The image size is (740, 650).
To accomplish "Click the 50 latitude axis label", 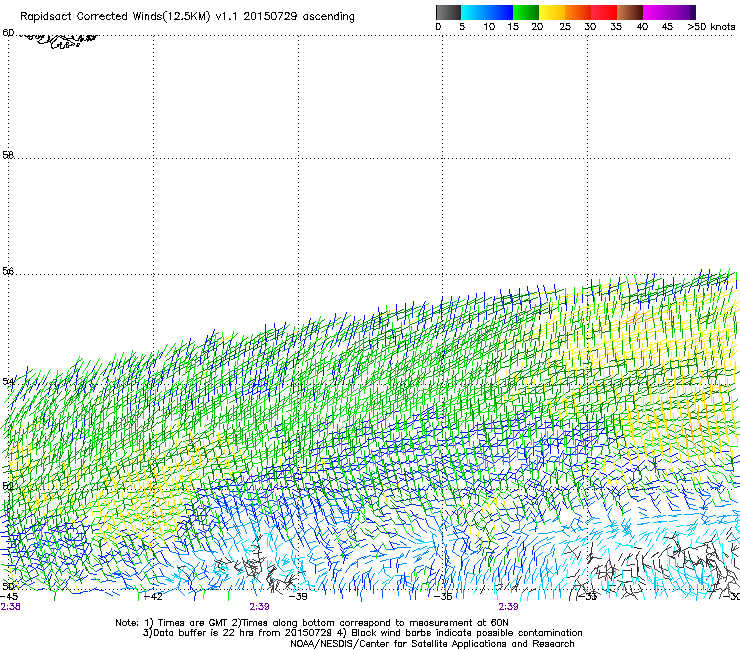I will pyautogui.click(x=8, y=586).
